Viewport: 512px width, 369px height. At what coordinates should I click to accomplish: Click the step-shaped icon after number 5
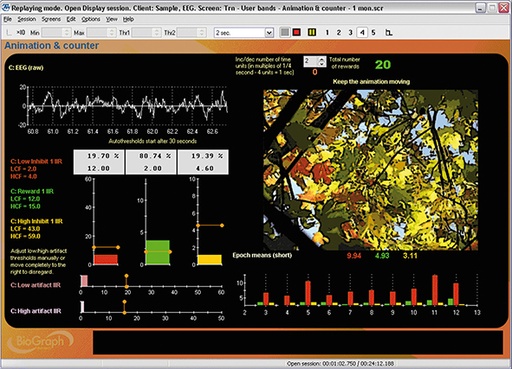tap(389, 32)
